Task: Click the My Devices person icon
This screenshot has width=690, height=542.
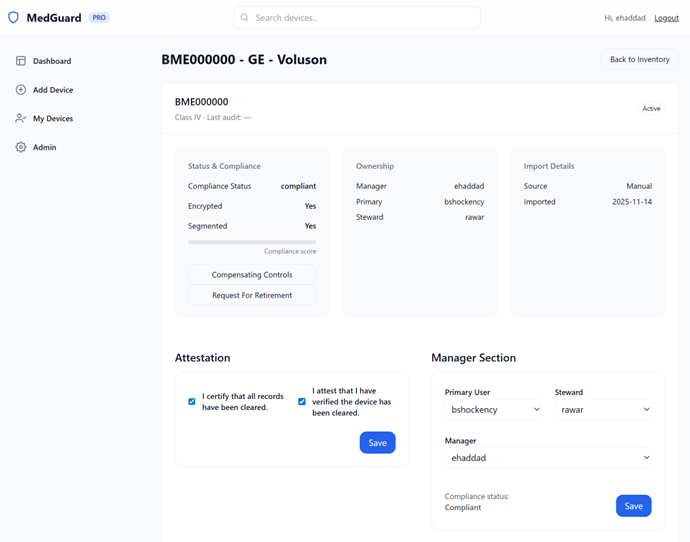Action: click(x=21, y=118)
